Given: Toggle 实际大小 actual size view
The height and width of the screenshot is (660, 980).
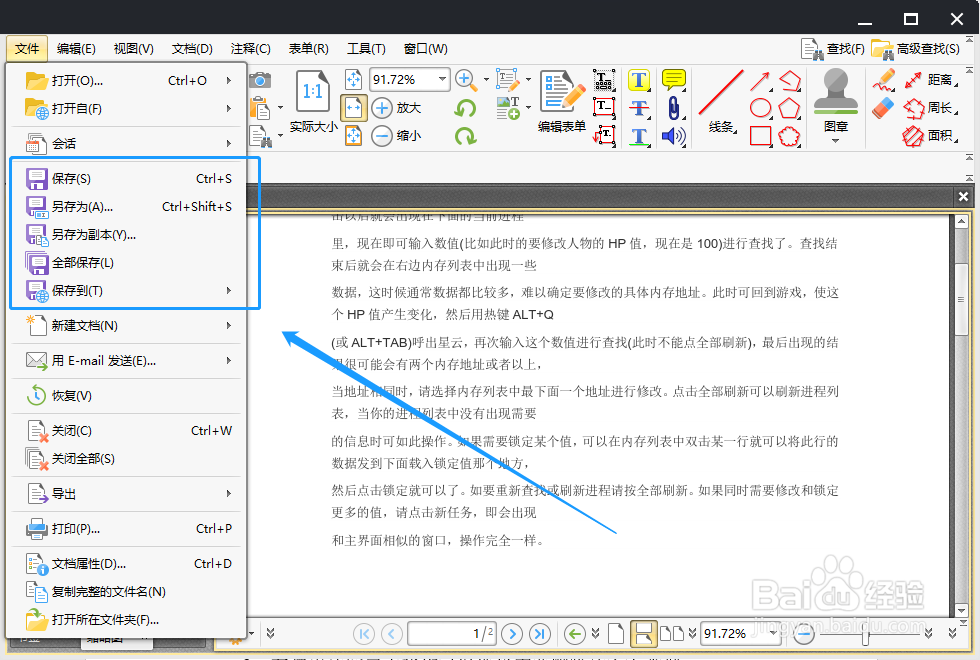Looking at the screenshot, I should pos(313,100).
